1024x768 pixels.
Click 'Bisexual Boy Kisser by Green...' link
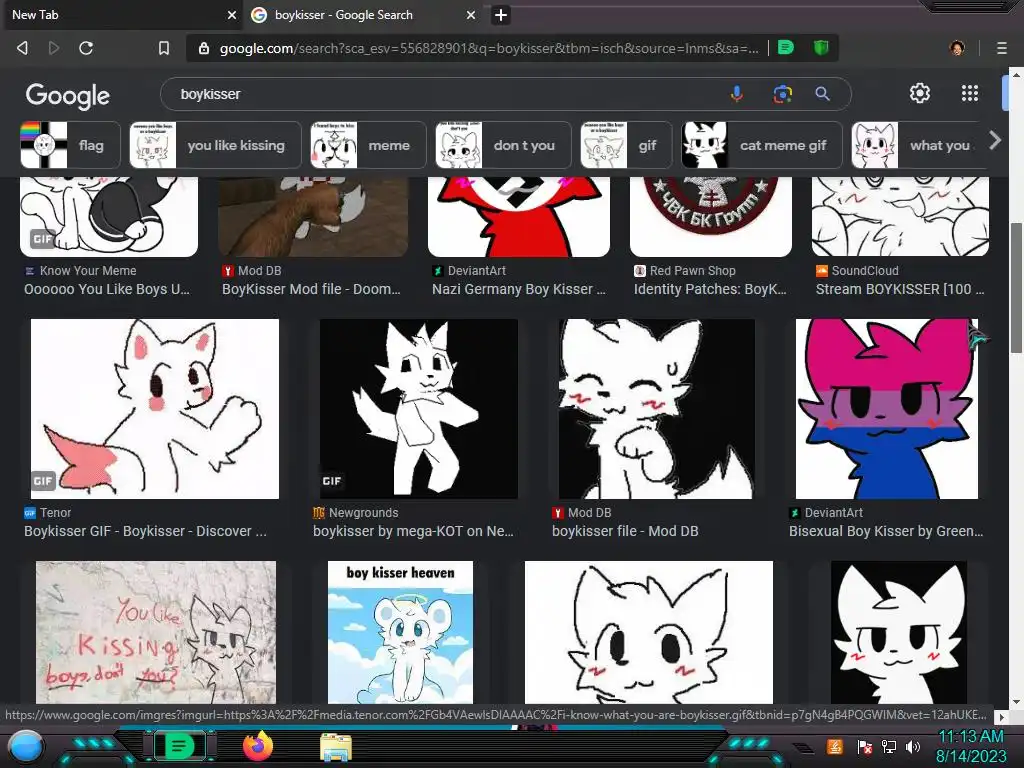[886, 531]
